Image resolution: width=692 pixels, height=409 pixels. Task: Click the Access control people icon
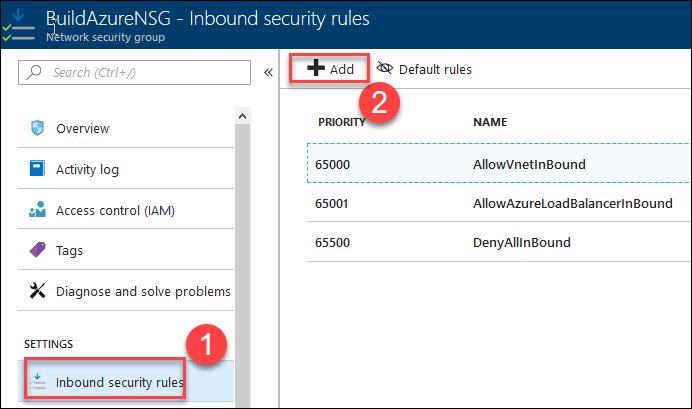point(37,210)
